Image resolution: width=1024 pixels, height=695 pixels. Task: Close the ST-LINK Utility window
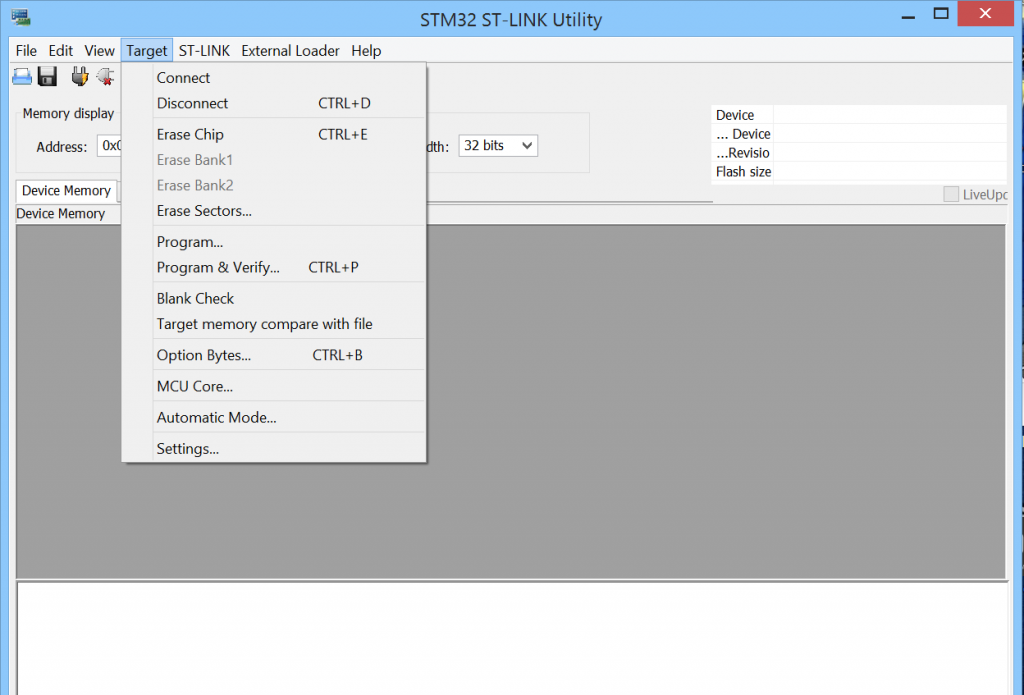[985, 14]
